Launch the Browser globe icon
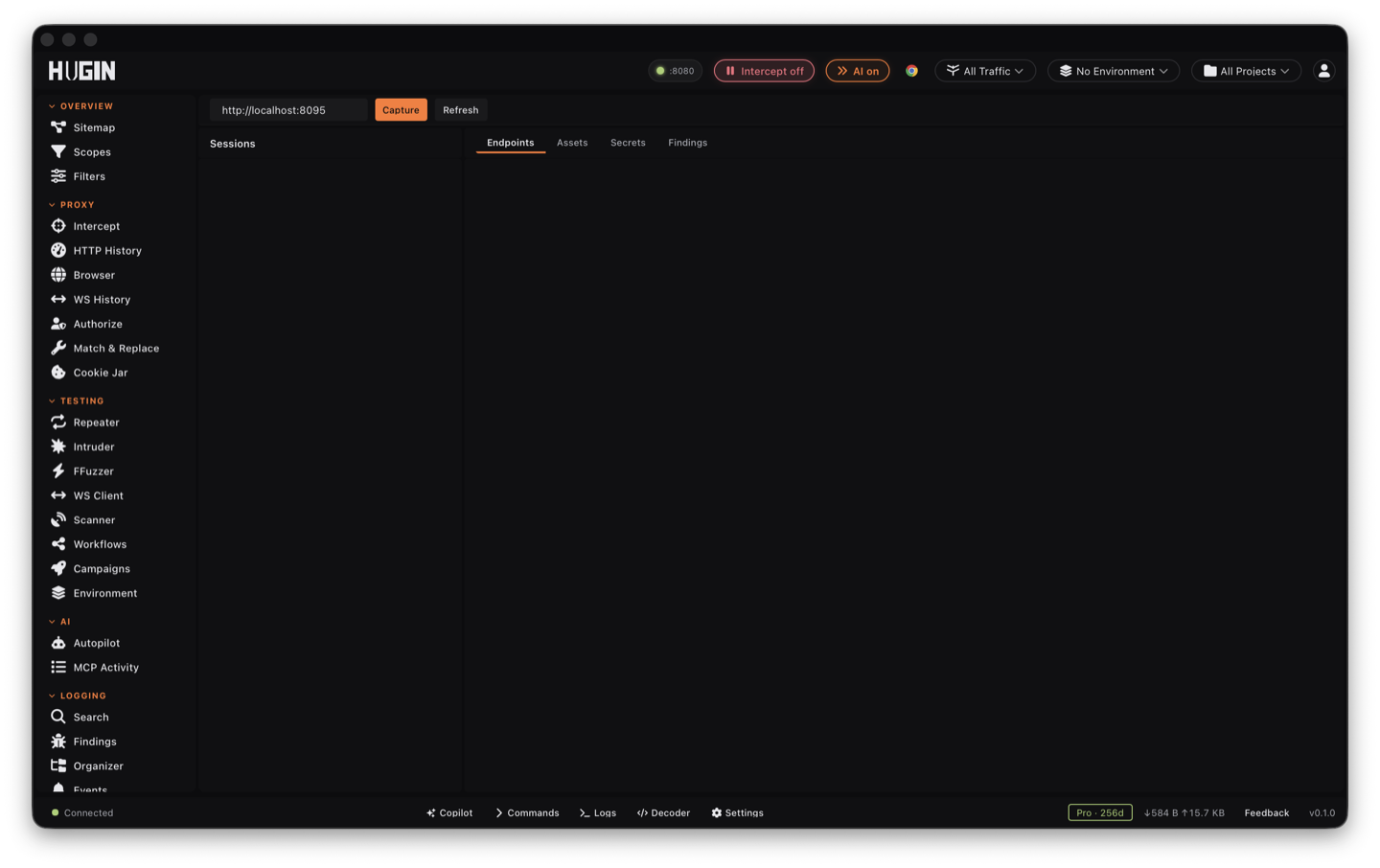 coord(58,275)
